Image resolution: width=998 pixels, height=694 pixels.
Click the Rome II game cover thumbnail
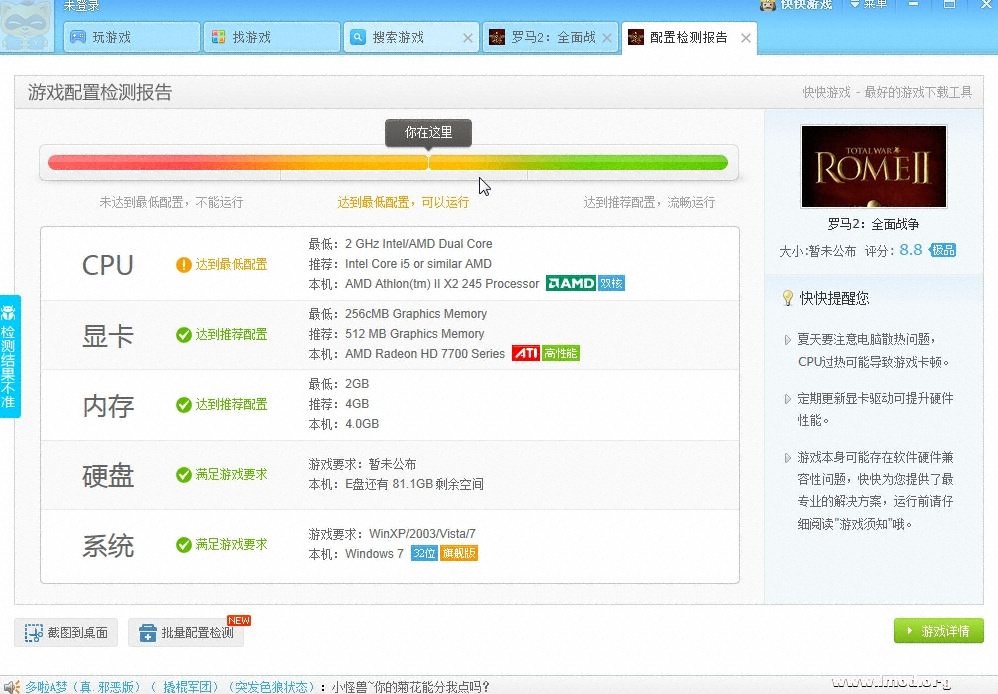[x=873, y=166]
